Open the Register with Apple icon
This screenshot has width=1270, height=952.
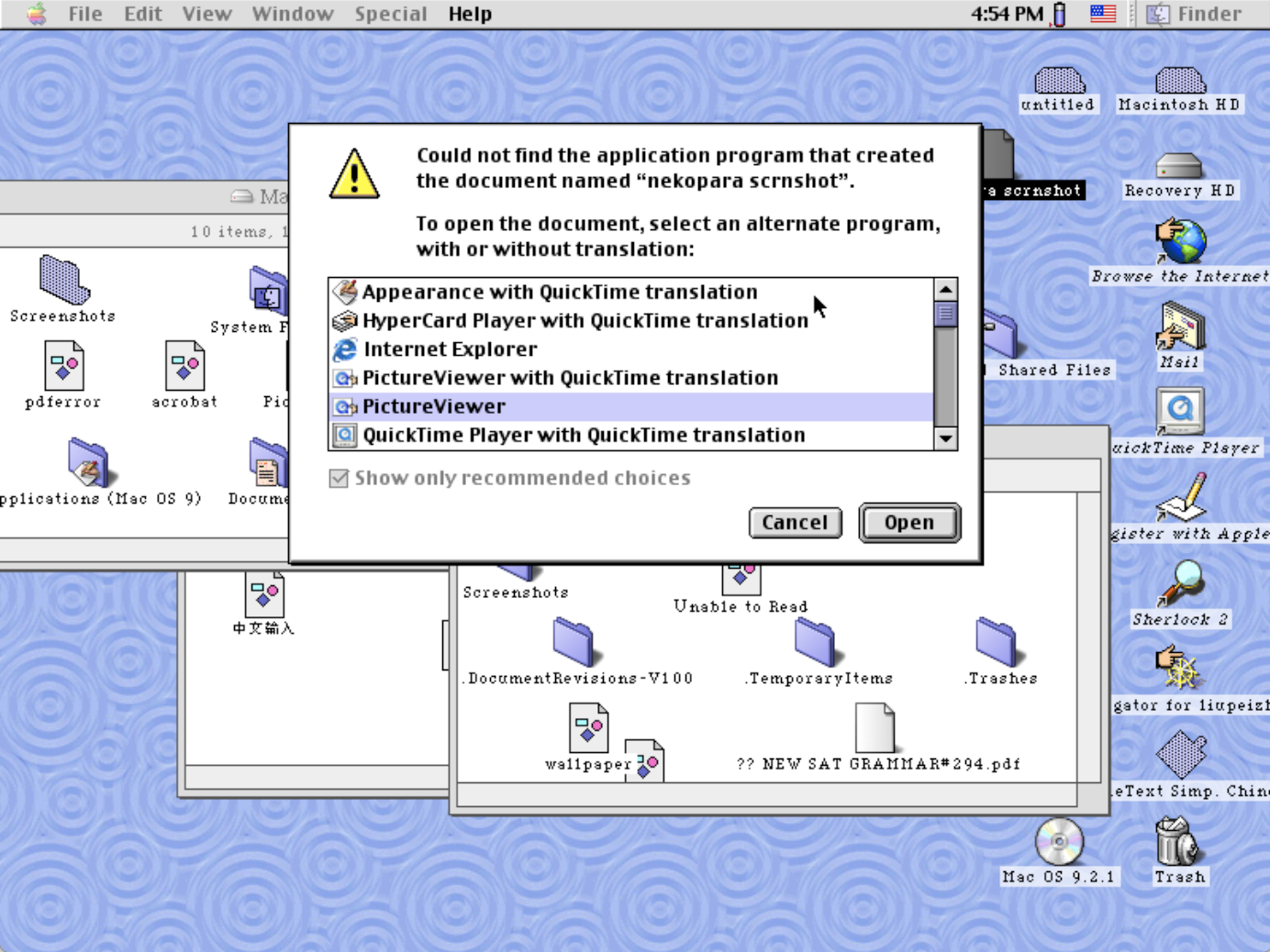point(1182,498)
